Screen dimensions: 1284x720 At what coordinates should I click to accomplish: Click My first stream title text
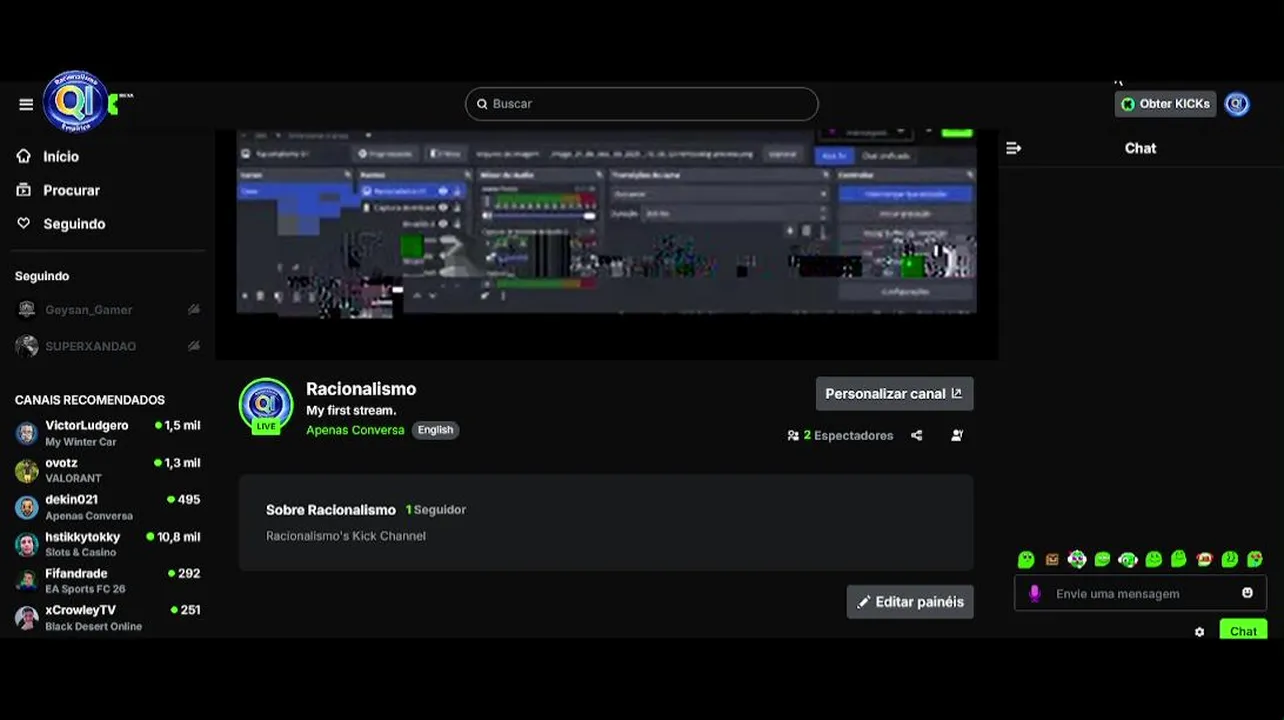[x=351, y=411]
